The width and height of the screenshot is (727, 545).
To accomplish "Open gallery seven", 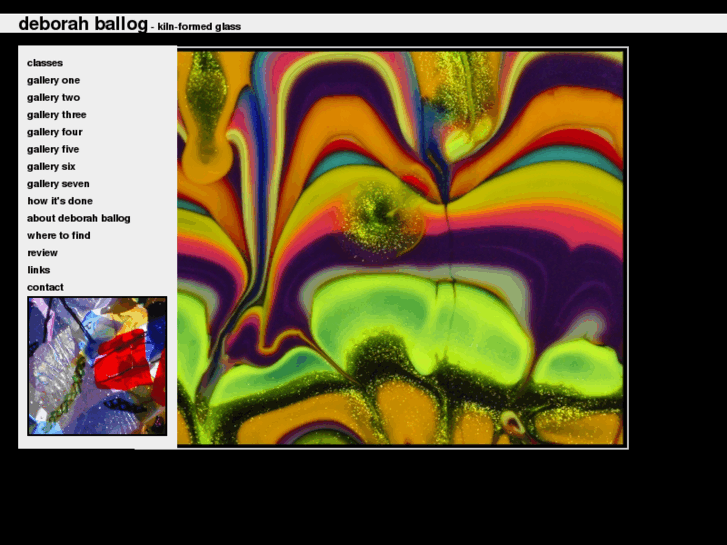I will point(58,184).
